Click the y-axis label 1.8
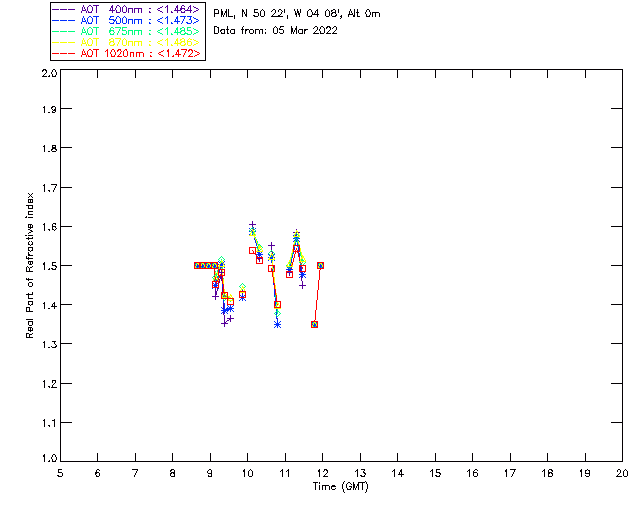This screenshot has height=512, width=640. coord(49,148)
